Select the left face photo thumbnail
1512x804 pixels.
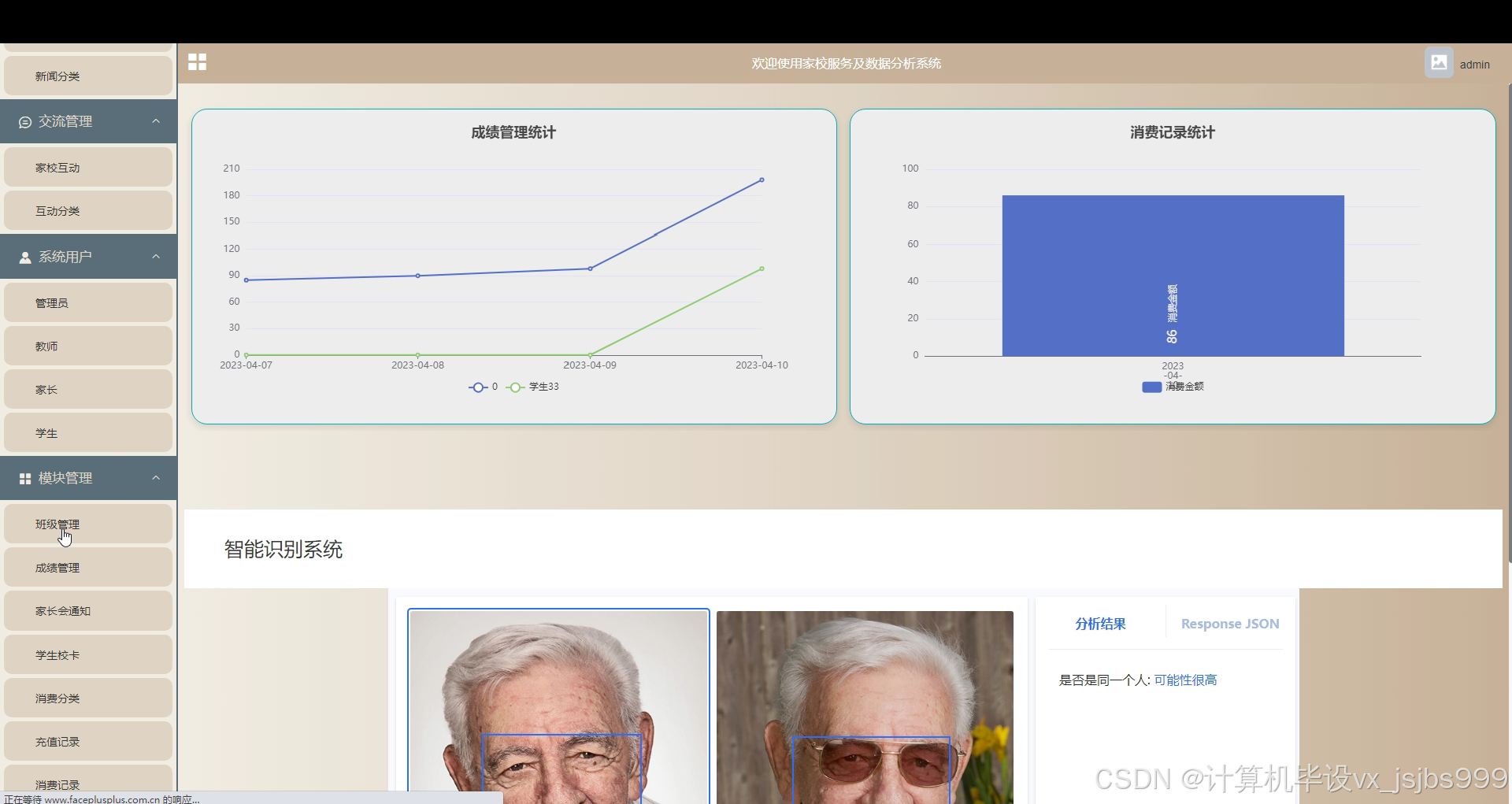coord(558,706)
